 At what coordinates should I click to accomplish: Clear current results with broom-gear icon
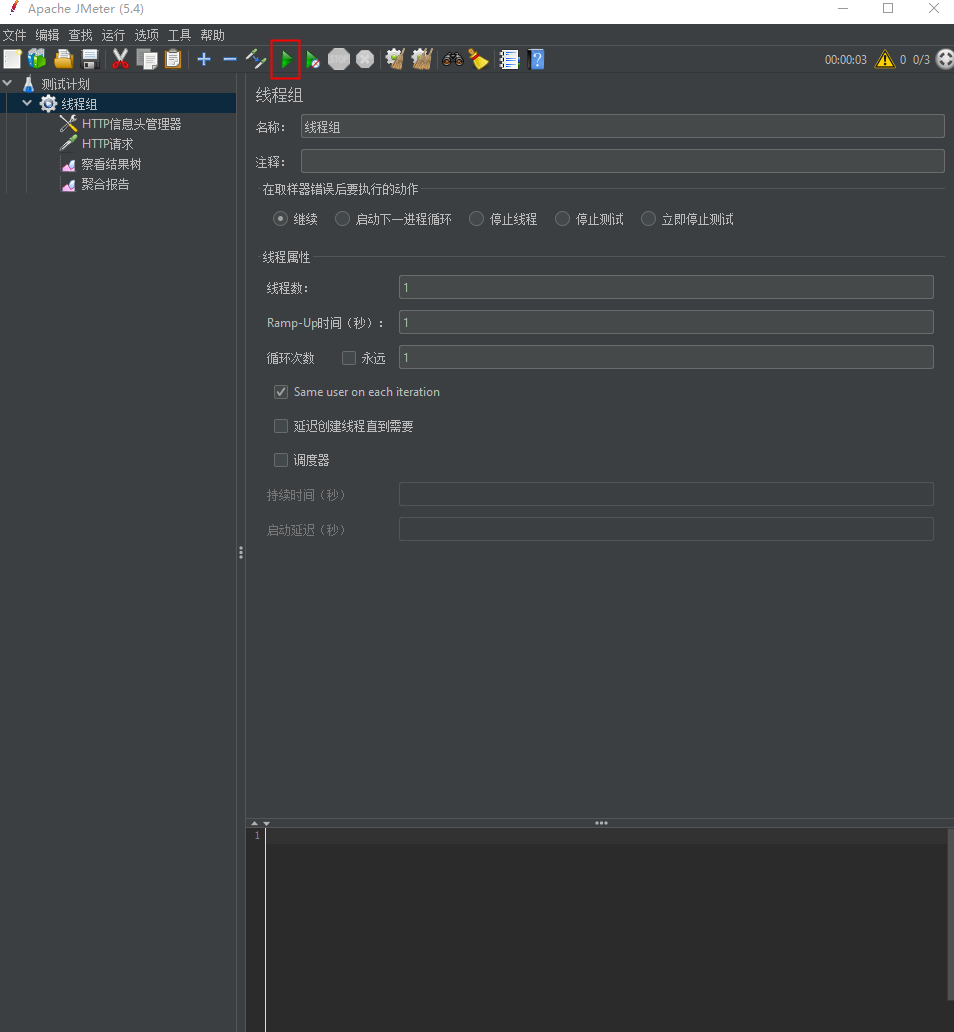(x=395, y=59)
